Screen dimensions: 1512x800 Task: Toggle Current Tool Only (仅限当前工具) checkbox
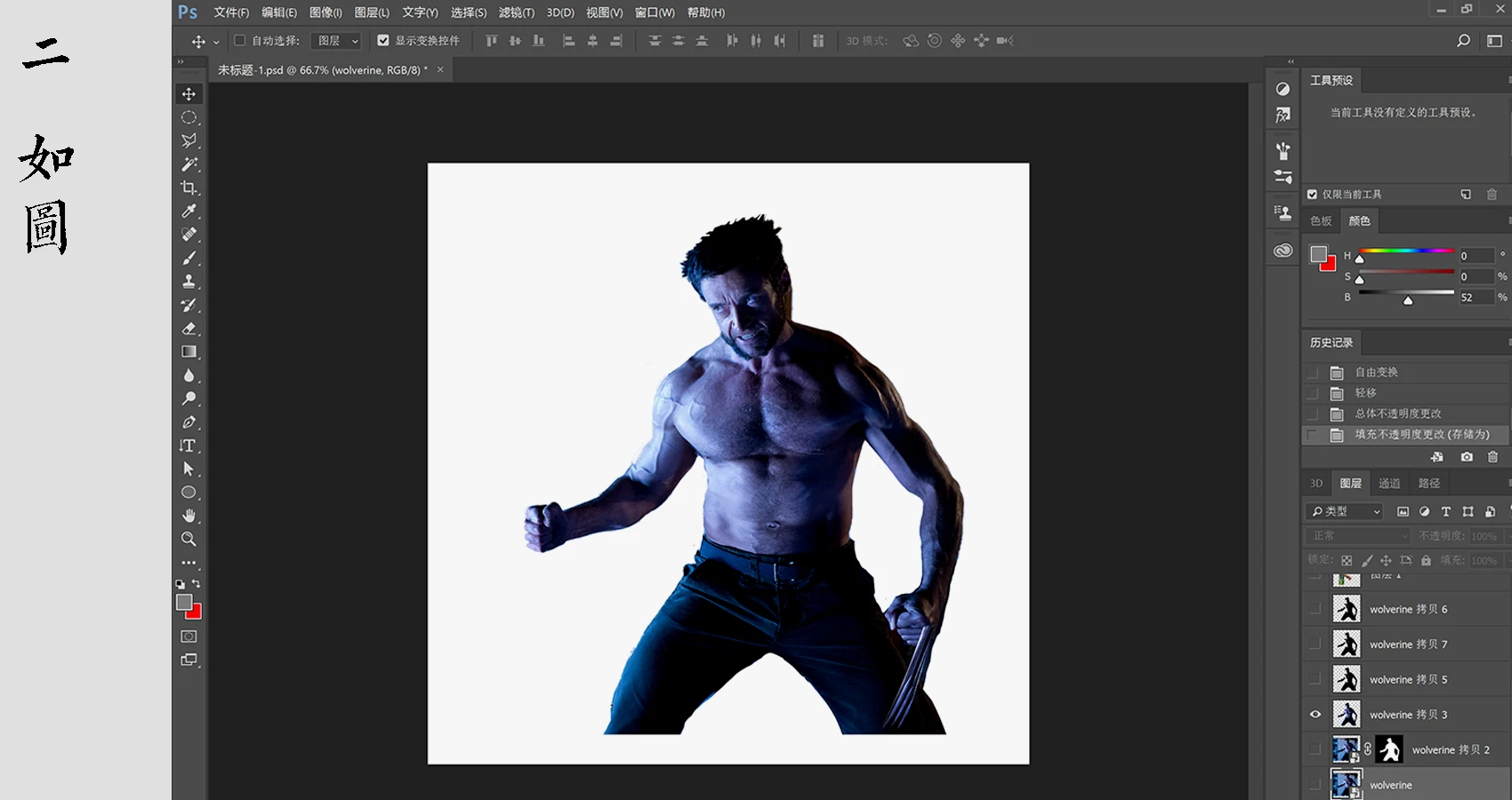pyautogui.click(x=1312, y=194)
